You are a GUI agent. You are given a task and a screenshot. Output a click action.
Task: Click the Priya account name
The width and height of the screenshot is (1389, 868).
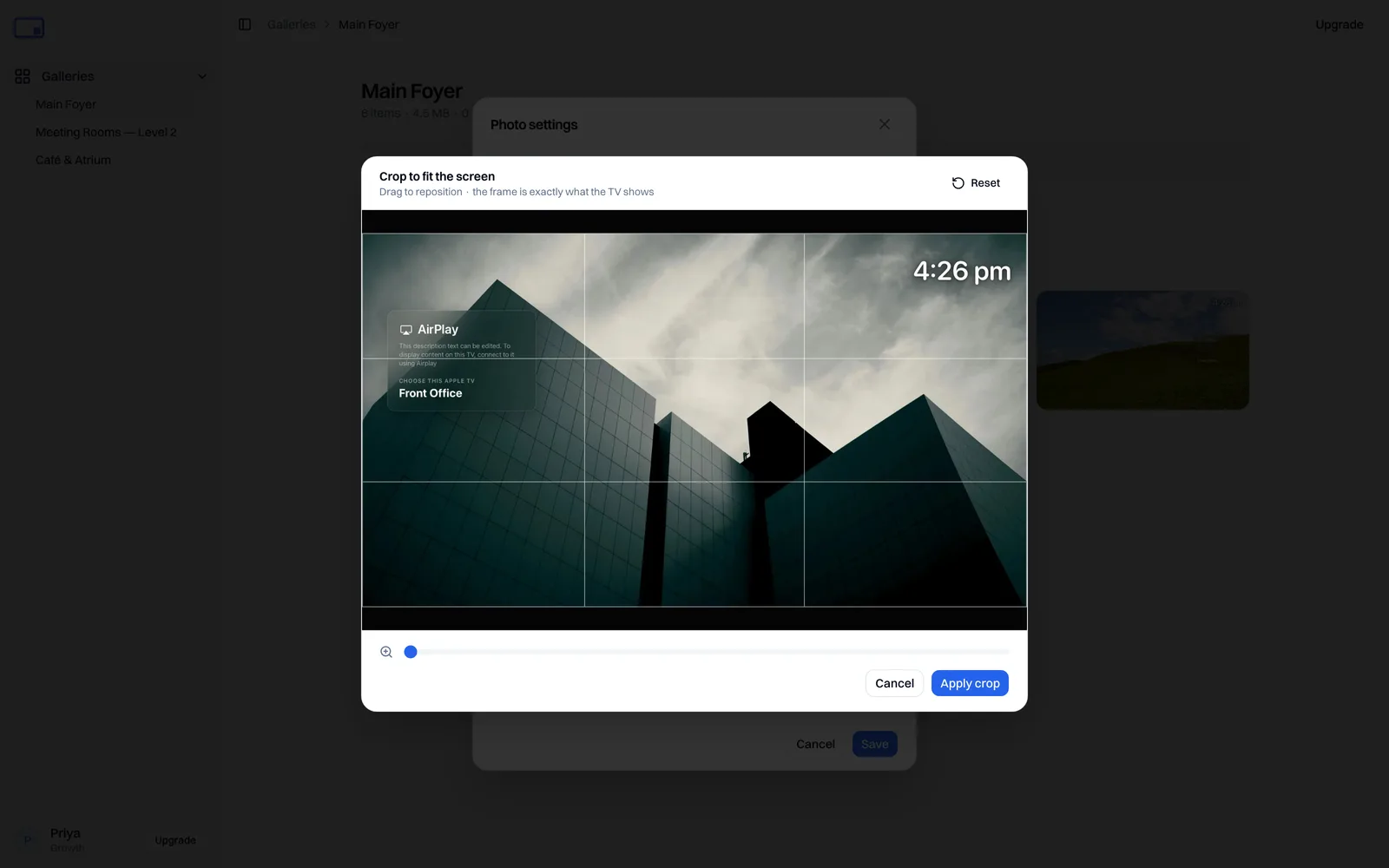[x=65, y=833]
